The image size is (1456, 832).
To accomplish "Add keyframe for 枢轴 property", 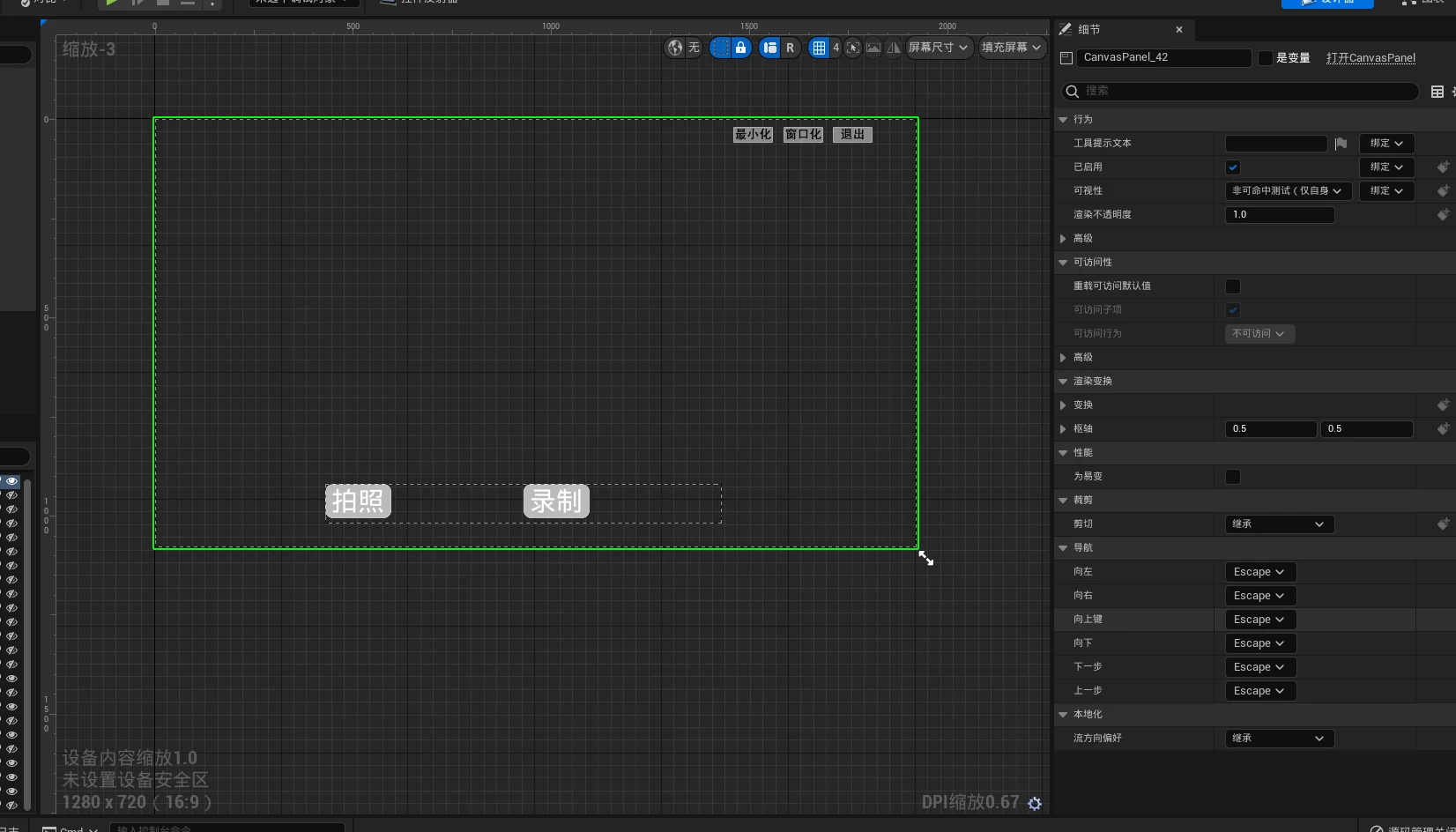I will click(1443, 428).
